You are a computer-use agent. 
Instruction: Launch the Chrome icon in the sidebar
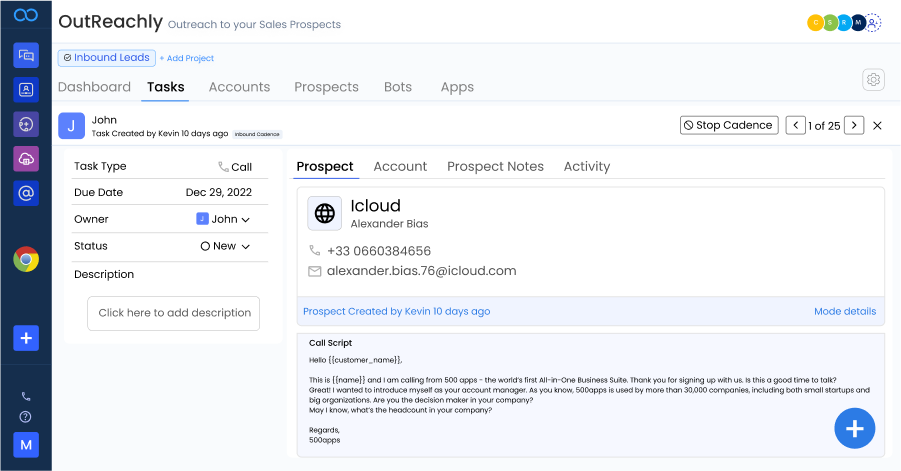click(x=26, y=260)
